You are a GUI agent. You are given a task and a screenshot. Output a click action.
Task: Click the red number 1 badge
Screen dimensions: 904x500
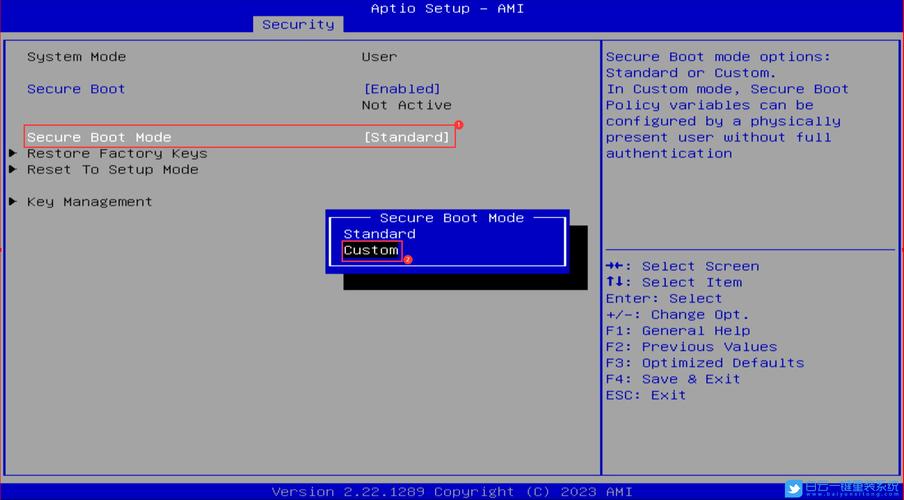pos(459,125)
